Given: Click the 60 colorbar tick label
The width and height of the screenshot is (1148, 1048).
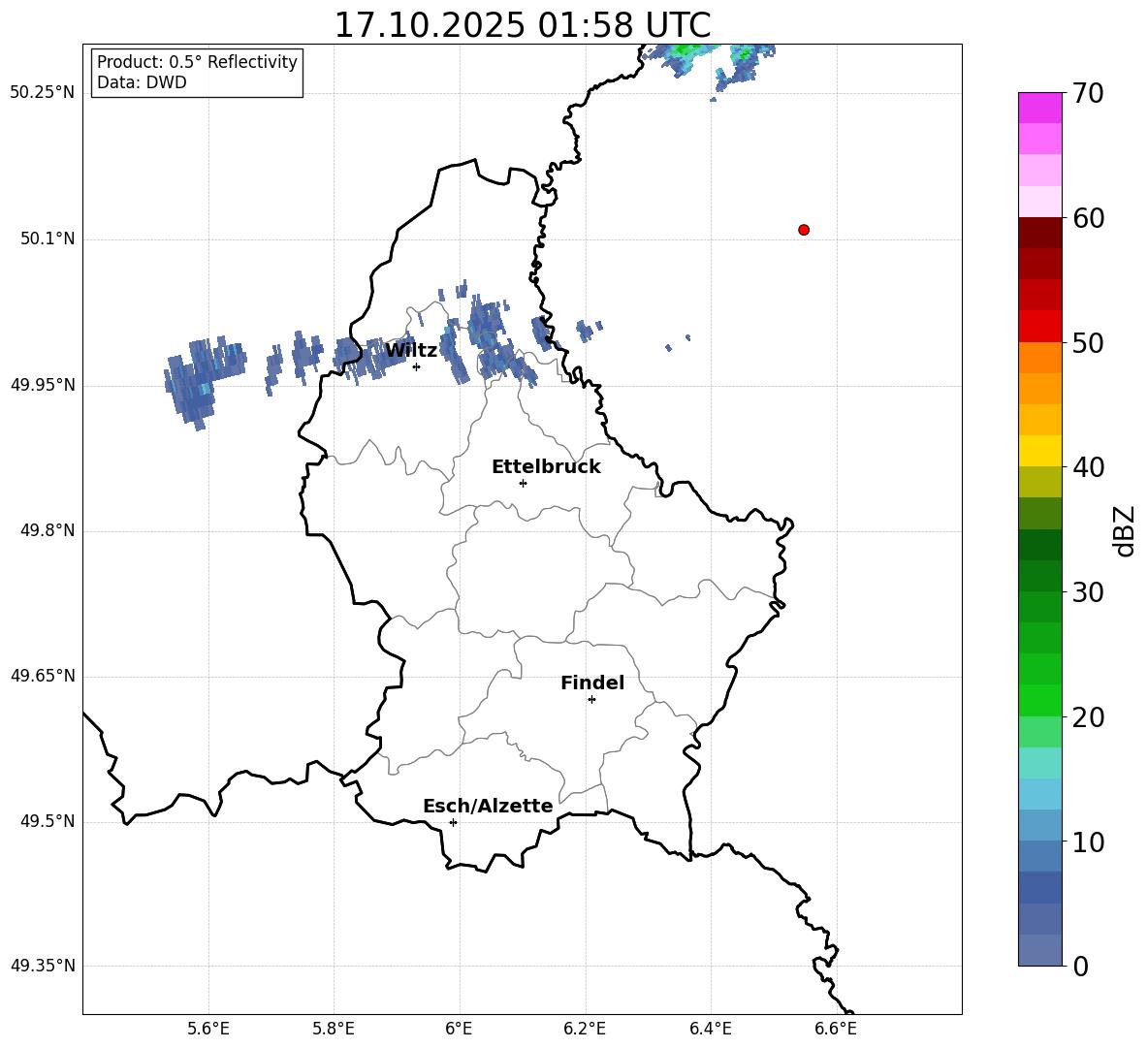Looking at the screenshot, I should pos(1088,218).
